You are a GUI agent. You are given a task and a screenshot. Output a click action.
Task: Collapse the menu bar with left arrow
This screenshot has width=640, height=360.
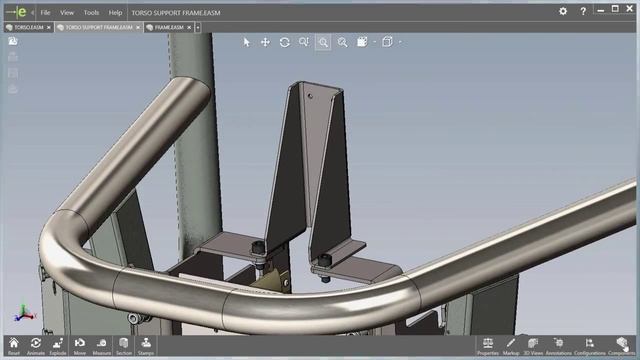click(x=32, y=13)
